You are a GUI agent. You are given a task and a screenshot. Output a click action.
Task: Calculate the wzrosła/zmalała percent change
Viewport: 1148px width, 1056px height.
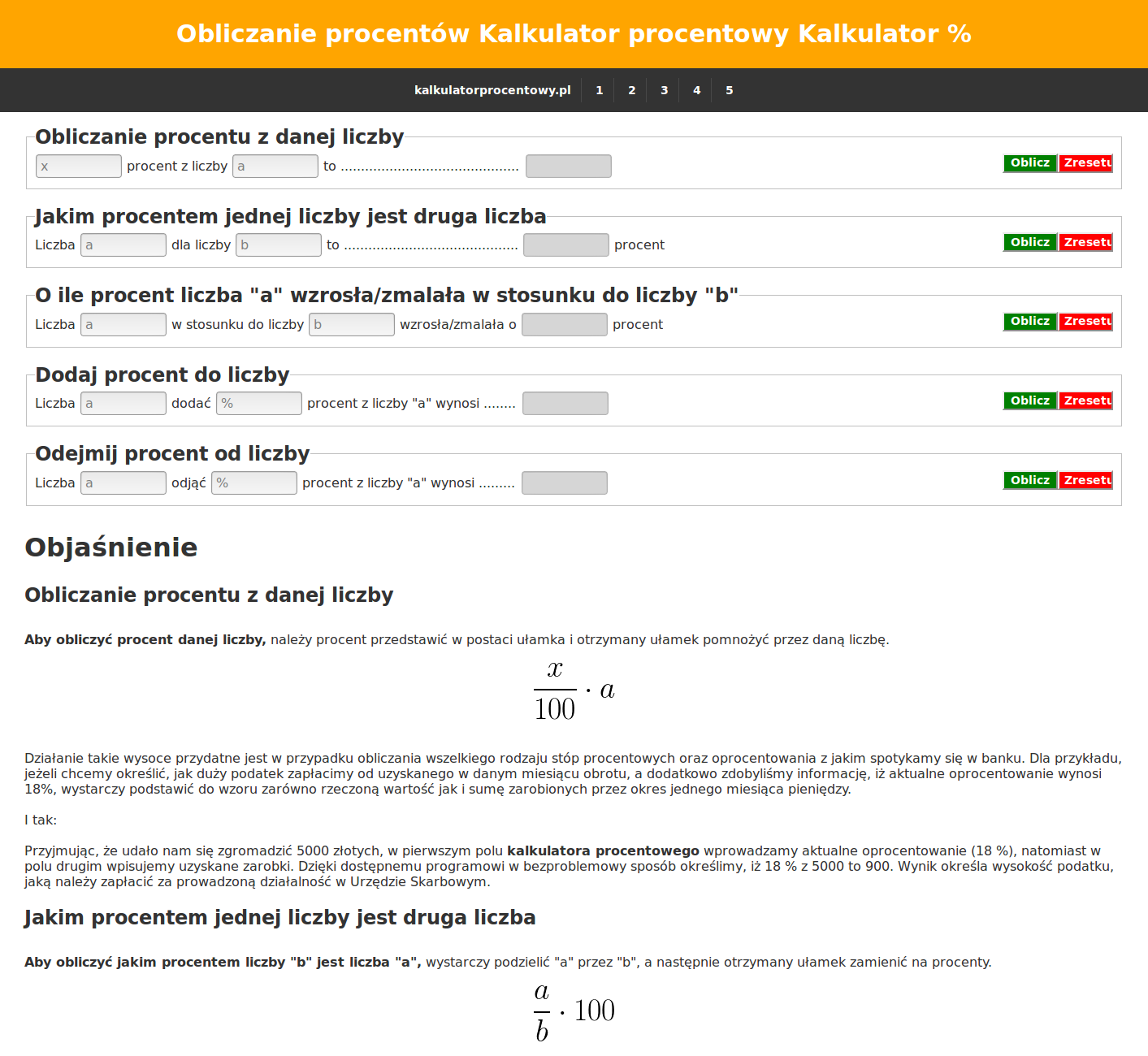pyautogui.click(x=1030, y=322)
